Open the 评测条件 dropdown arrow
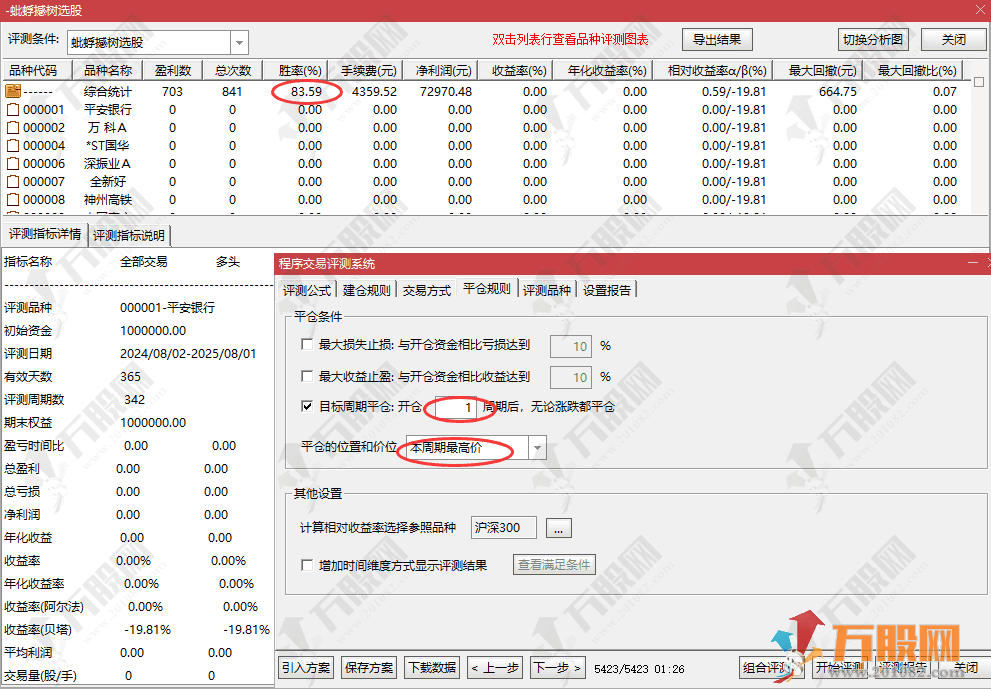 [240, 43]
